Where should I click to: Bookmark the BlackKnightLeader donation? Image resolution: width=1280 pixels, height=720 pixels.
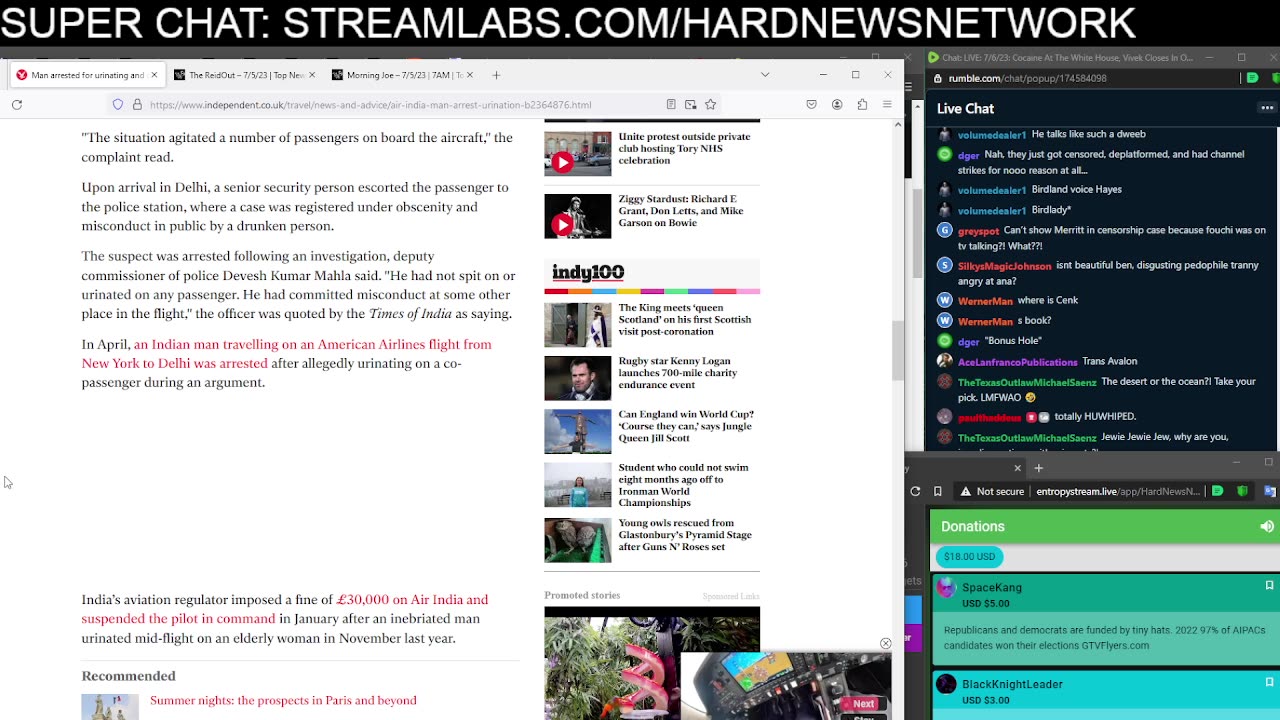click(x=1269, y=682)
